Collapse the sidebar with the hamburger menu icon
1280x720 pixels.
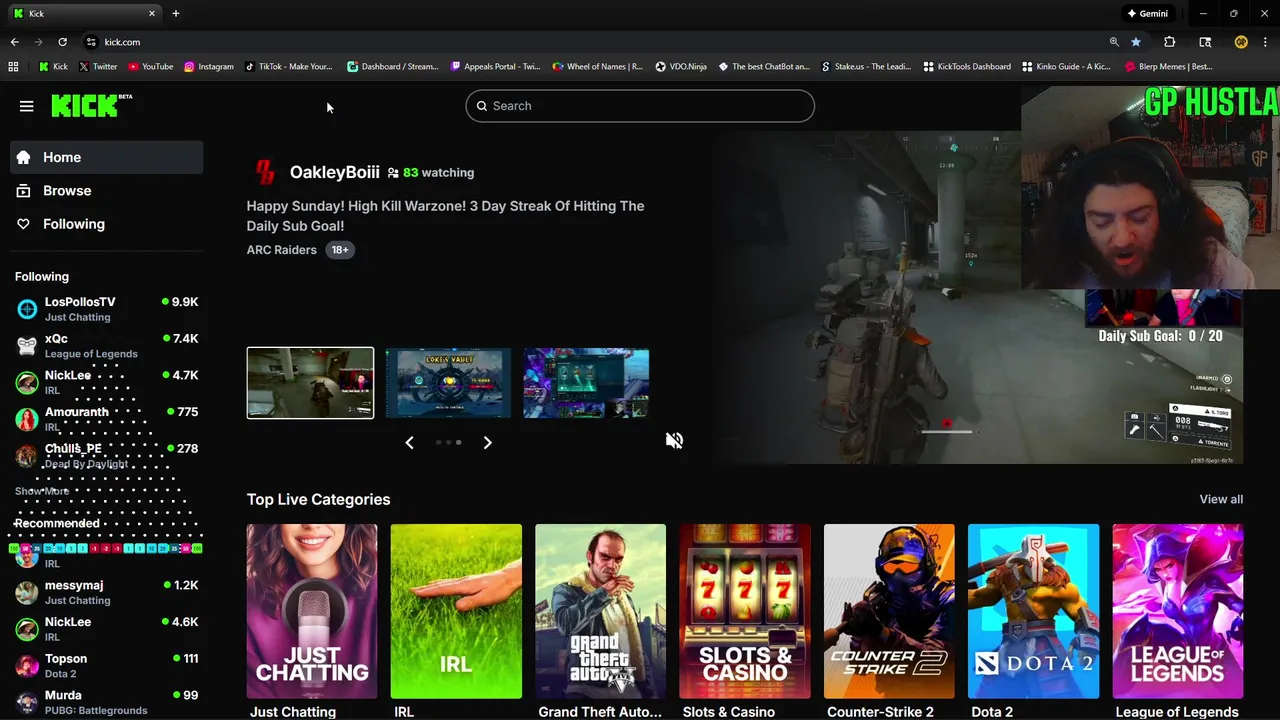pyautogui.click(x=27, y=106)
